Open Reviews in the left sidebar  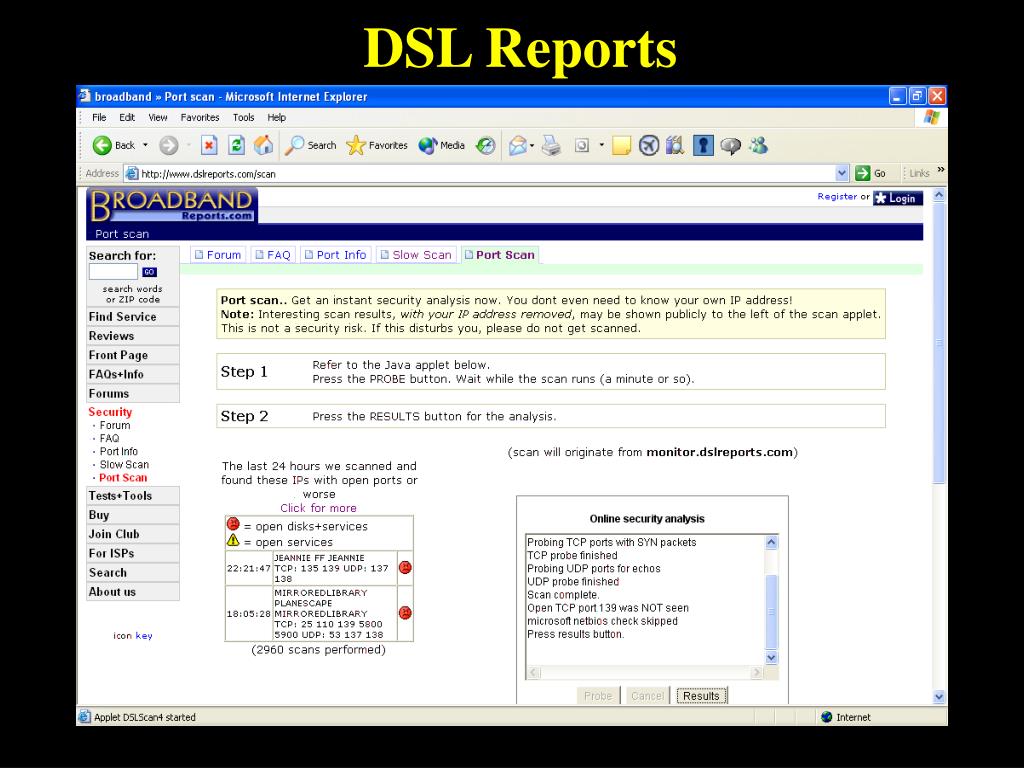(x=133, y=336)
